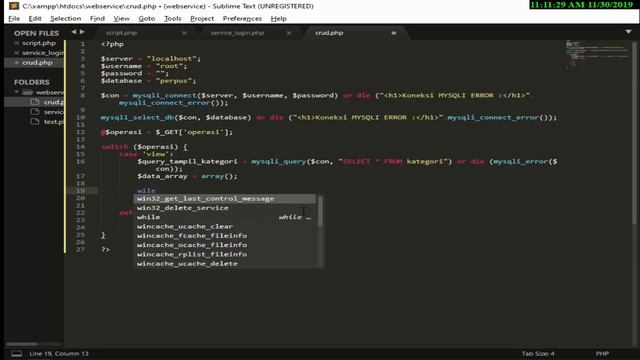The width and height of the screenshot is (640, 360).
Task: Click the sidebar horizontal scrollbar
Action: tap(22, 344)
